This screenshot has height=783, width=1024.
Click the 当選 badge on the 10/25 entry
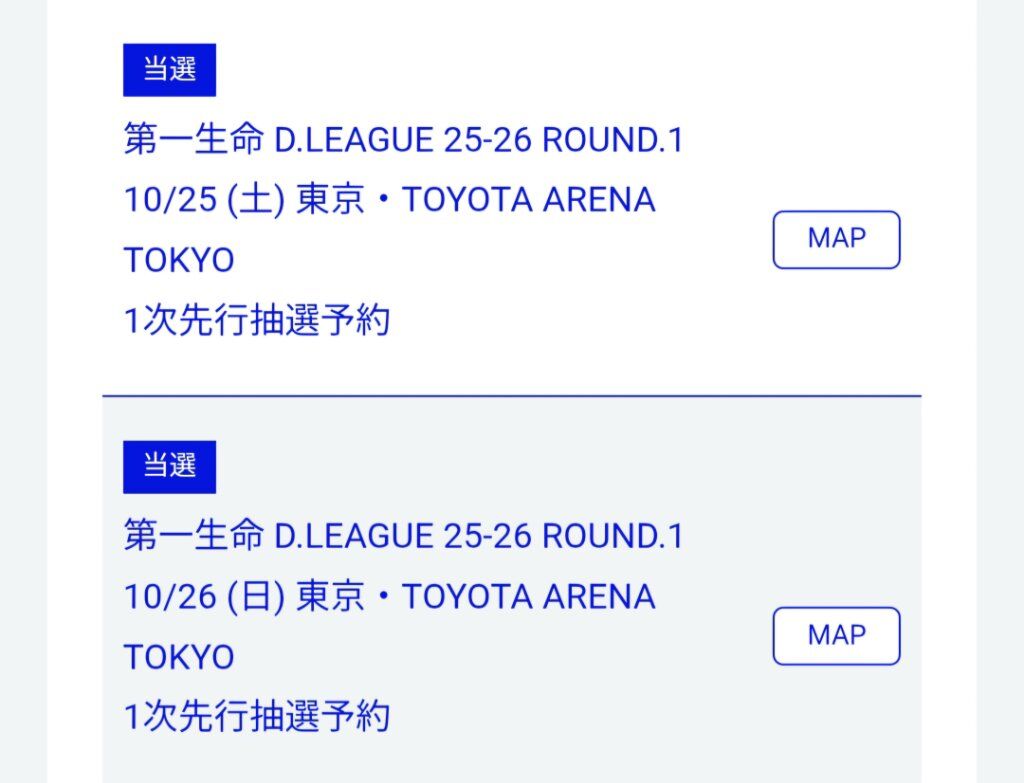169,70
